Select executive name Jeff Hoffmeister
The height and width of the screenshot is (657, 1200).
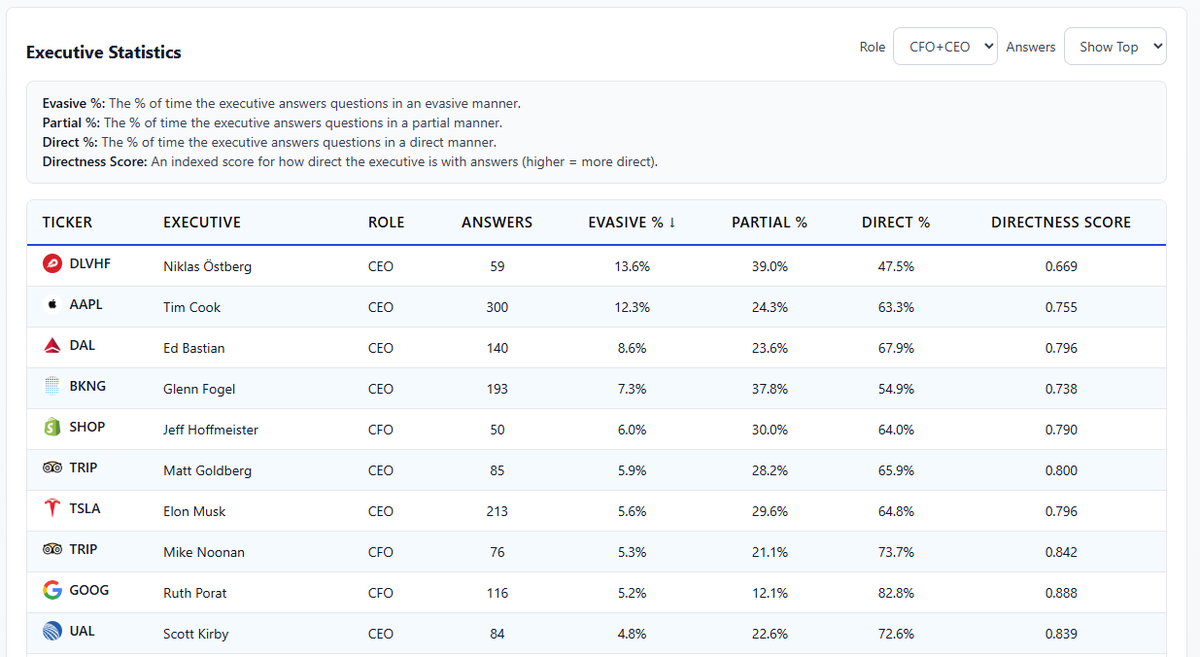[x=211, y=430]
